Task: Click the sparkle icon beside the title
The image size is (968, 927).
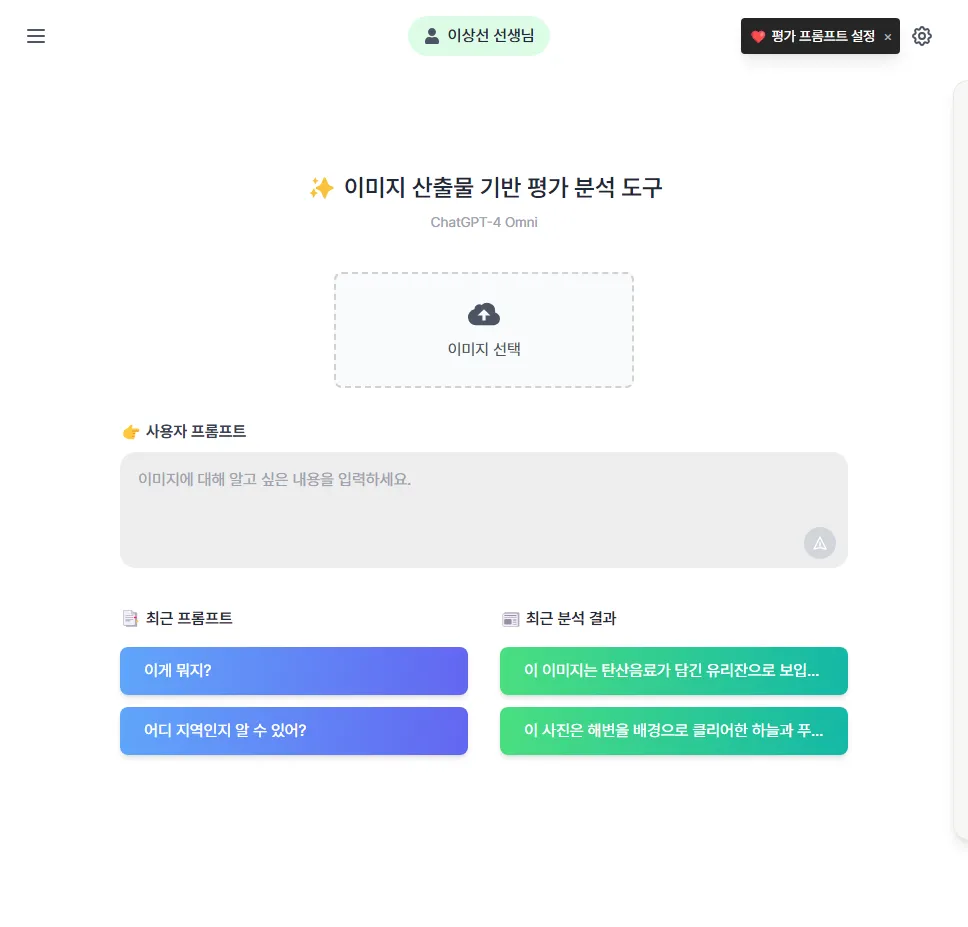Action: tap(321, 188)
